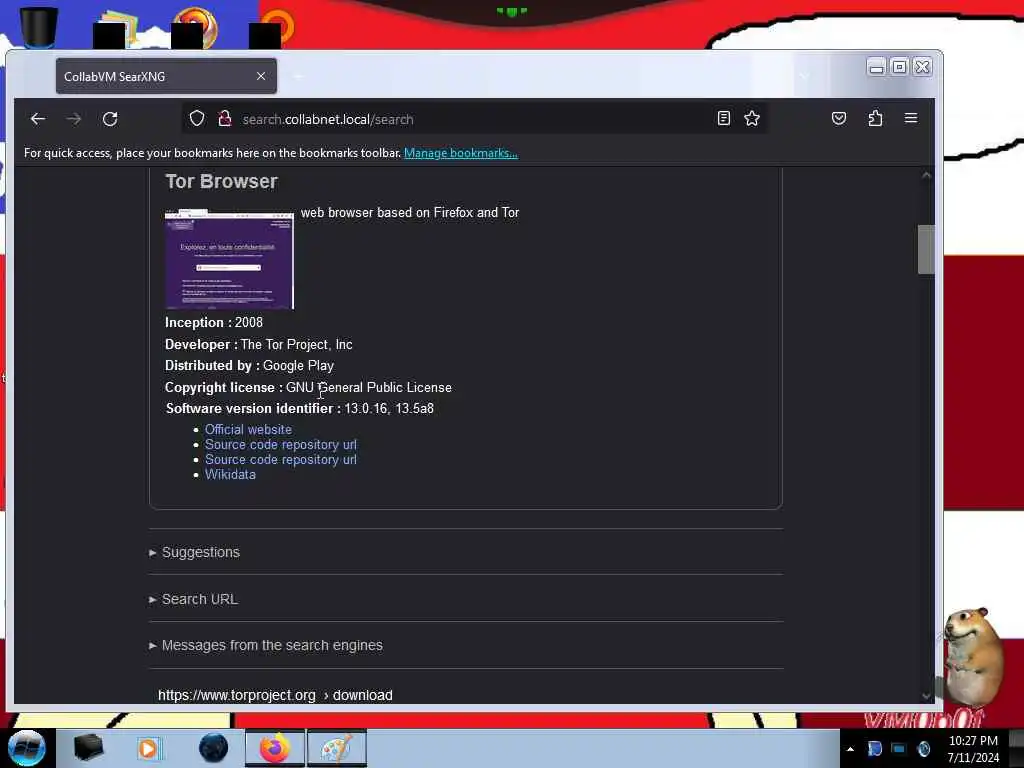This screenshot has height=768, width=1024.
Task: Show hidden system tray icons
Action: [850, 749]
